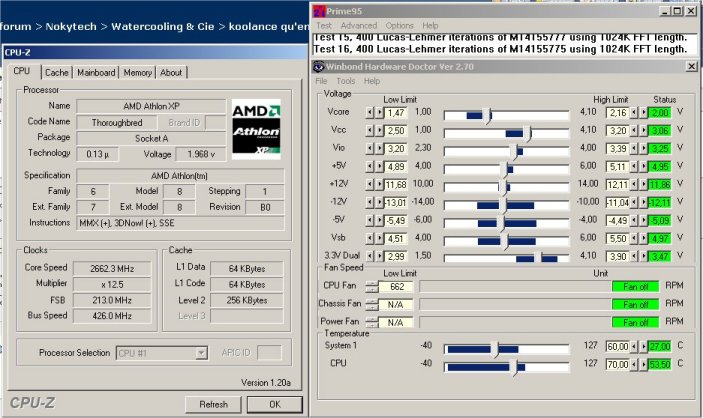The image size is (703, 418).
Task: Increase System 1 temperature high limit arrow
Action: [644, 347]
